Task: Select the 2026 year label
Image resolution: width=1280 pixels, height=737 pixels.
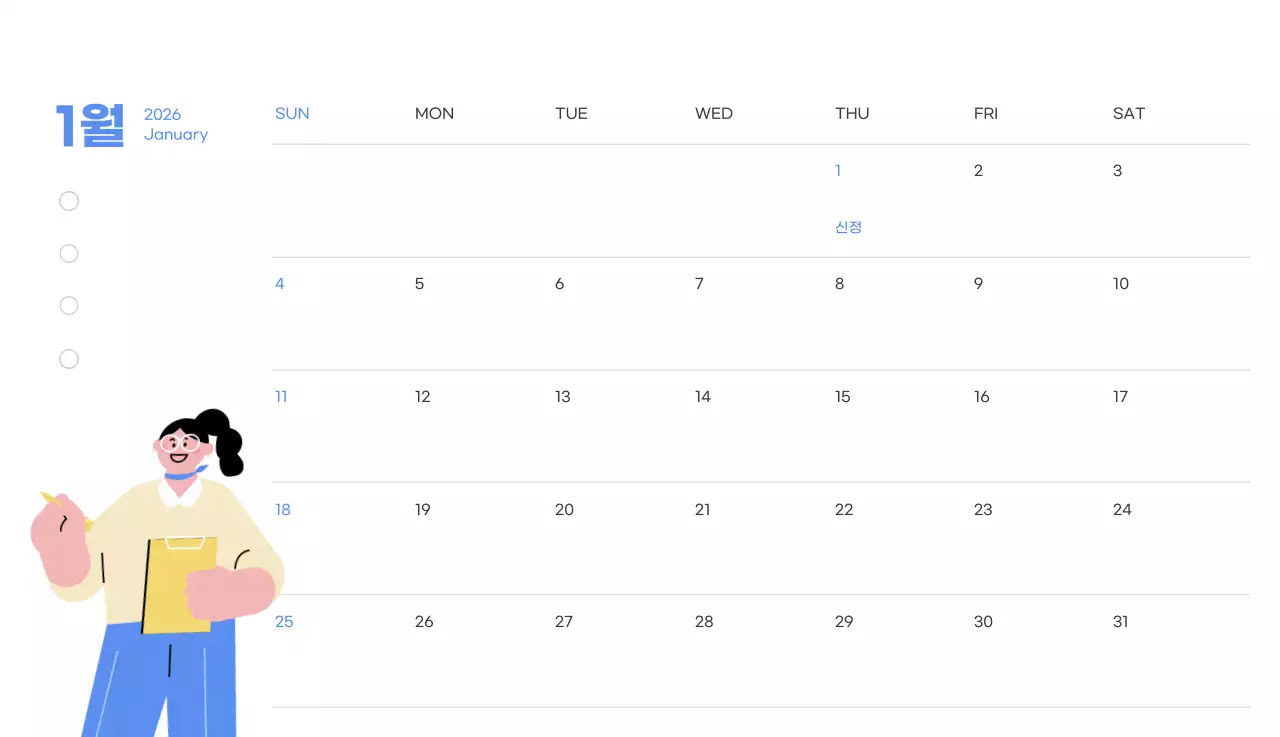Action: coord(162,114)
